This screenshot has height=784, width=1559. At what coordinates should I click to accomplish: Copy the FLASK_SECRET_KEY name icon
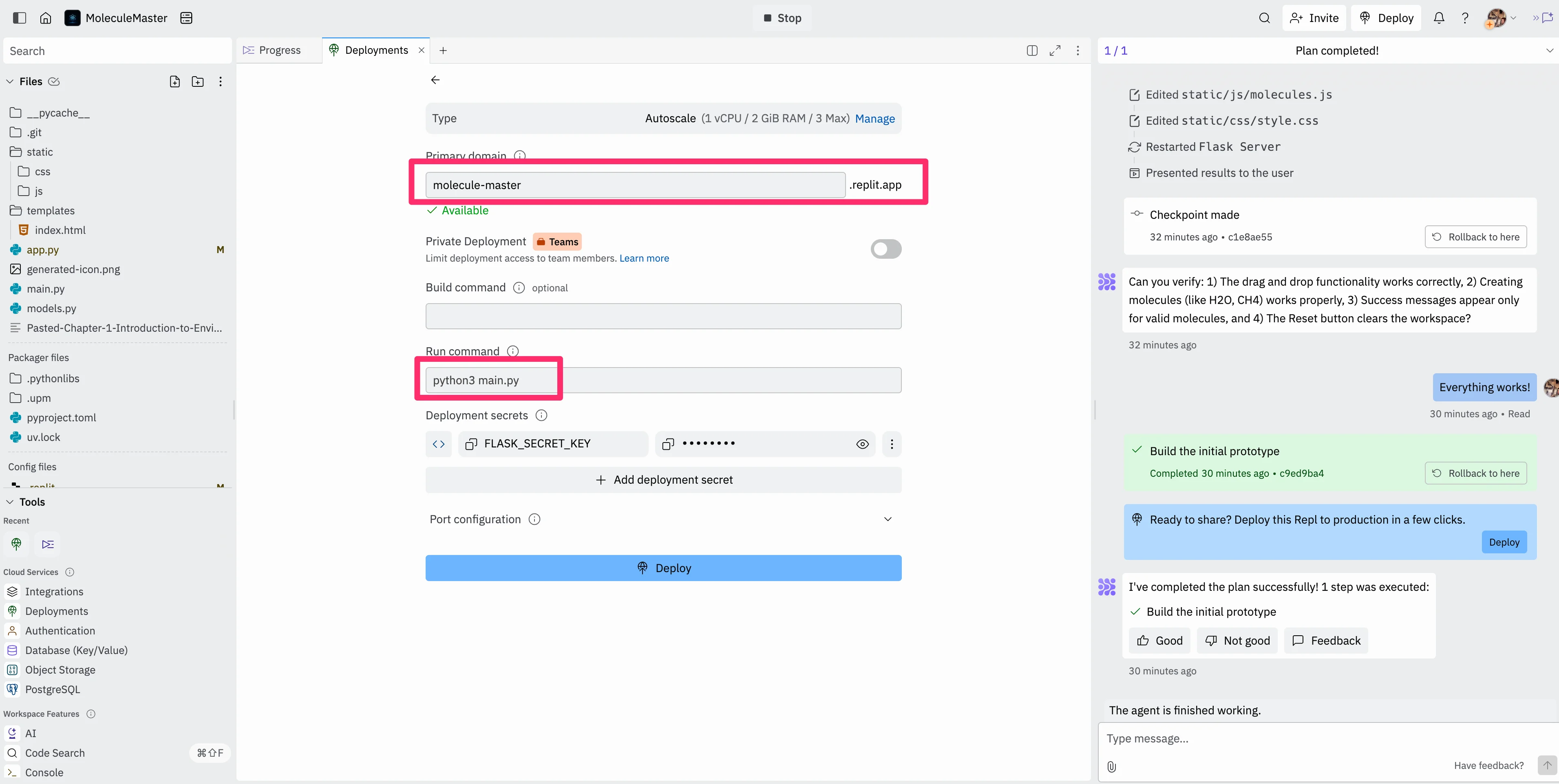tap(471, 444)
